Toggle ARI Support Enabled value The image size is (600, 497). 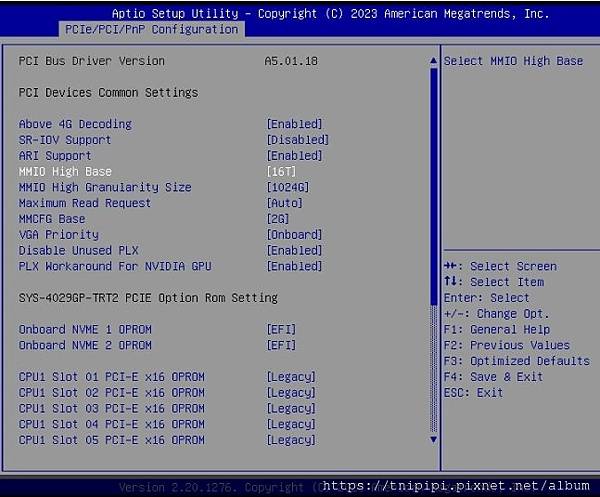click(x=294, y=156)
